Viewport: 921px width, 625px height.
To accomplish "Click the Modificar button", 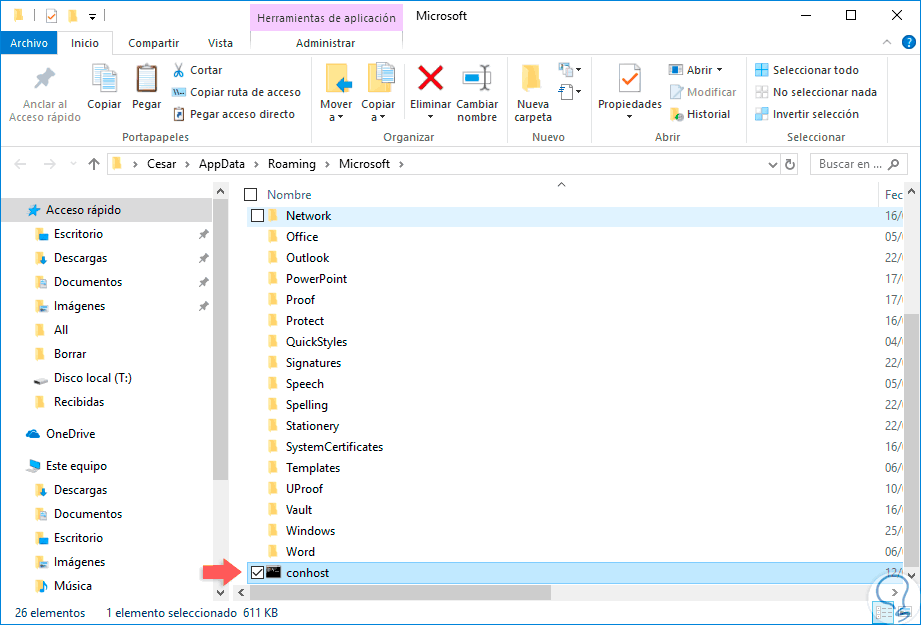I will (702, 92).
